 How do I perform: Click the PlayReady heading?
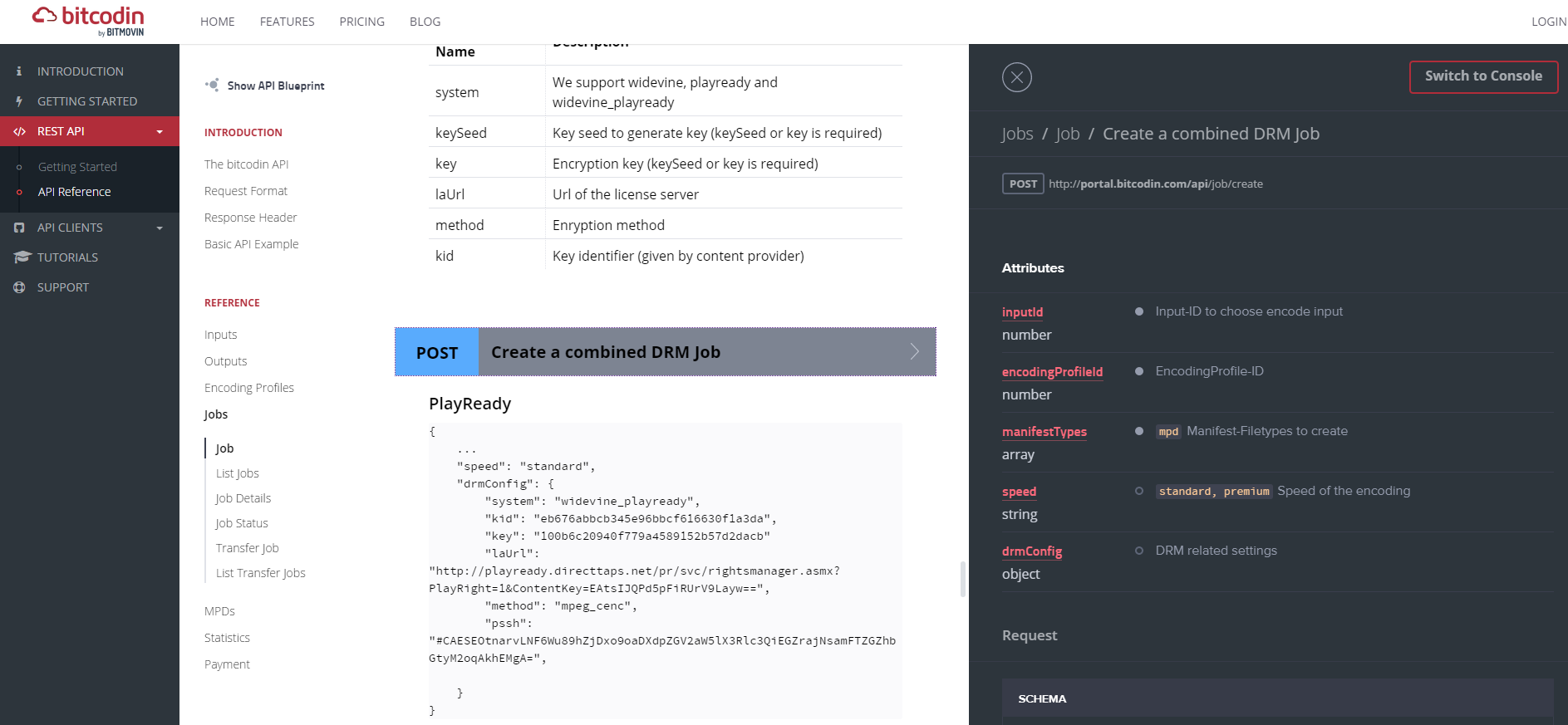click(x=470, y=404)
